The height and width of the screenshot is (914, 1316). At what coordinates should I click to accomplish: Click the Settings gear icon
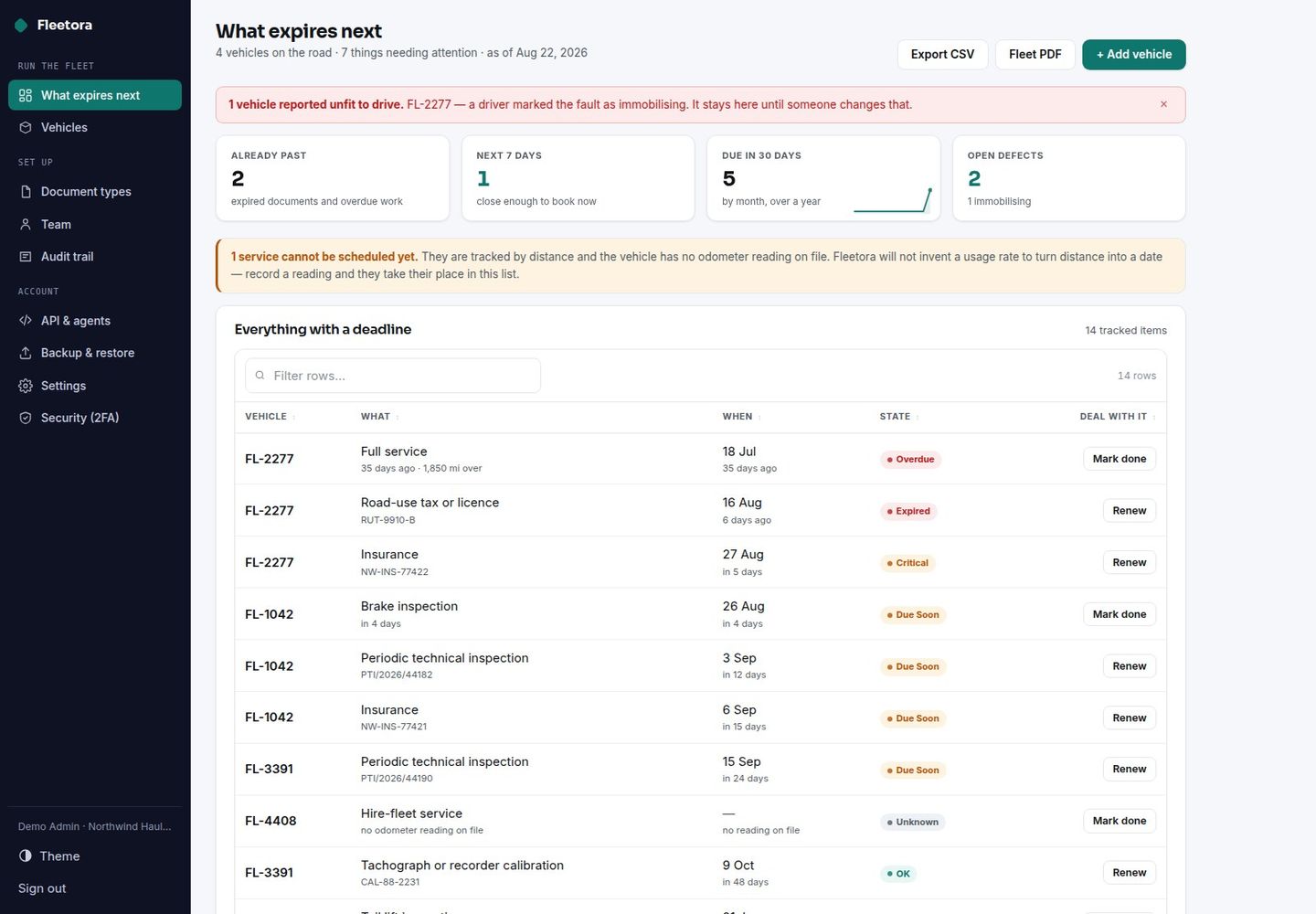26,386
